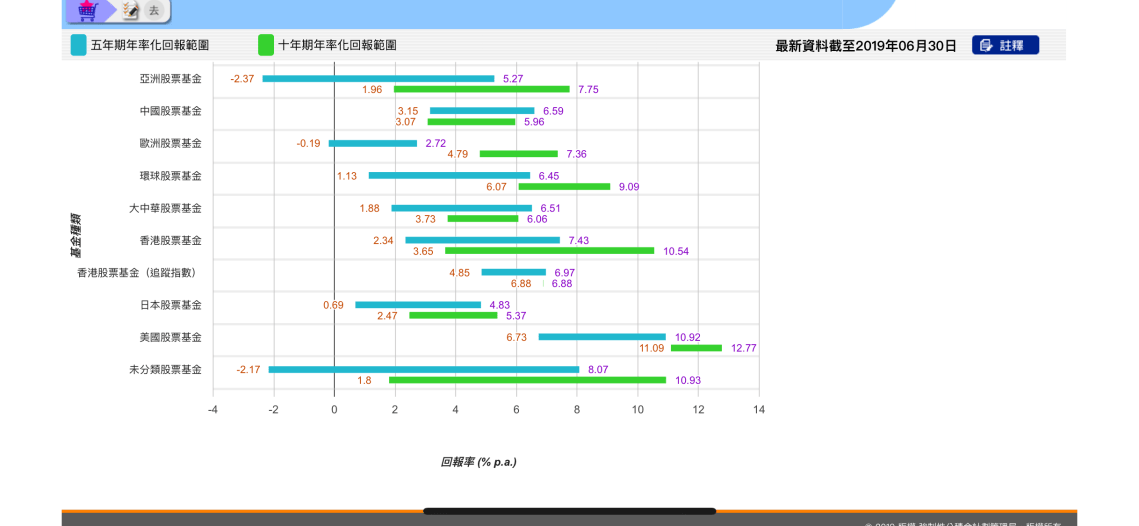
Task: Click the 五年期年率化回報範圍 legend label
Action: [150, 45]
